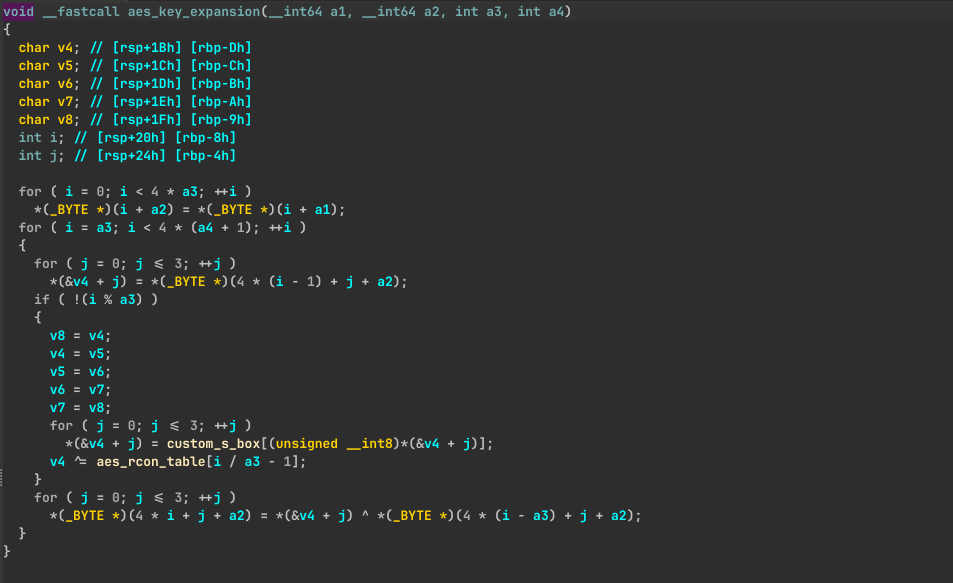953x583 pixels.
Task: Click the 'char v4' variable declaration
Action: [42, 47]
